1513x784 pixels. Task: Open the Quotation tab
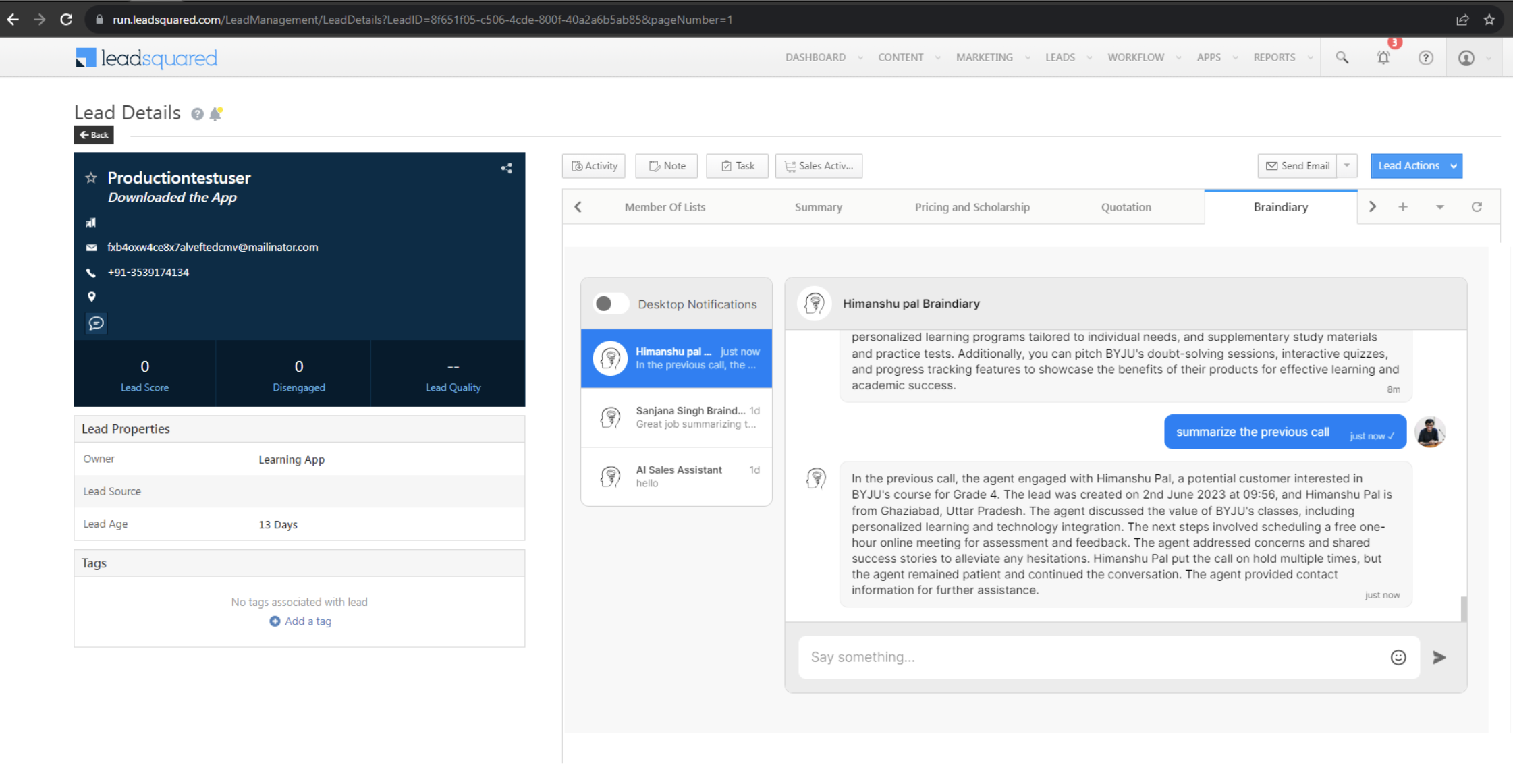1126,207
